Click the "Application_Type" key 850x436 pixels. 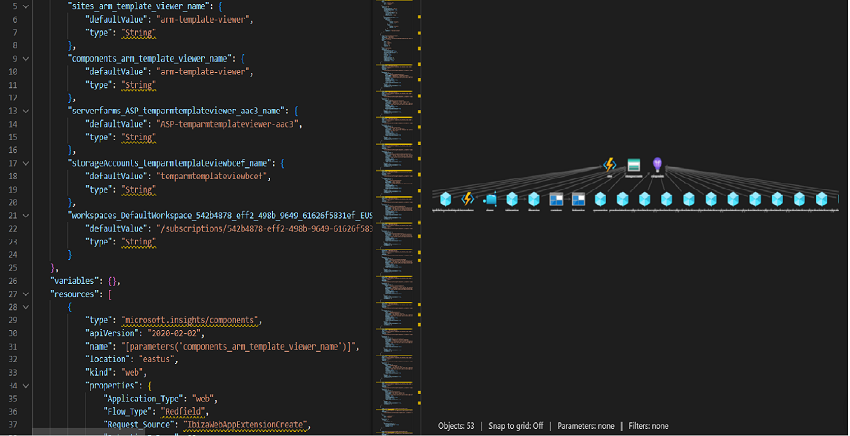click(x=143, y=399)
